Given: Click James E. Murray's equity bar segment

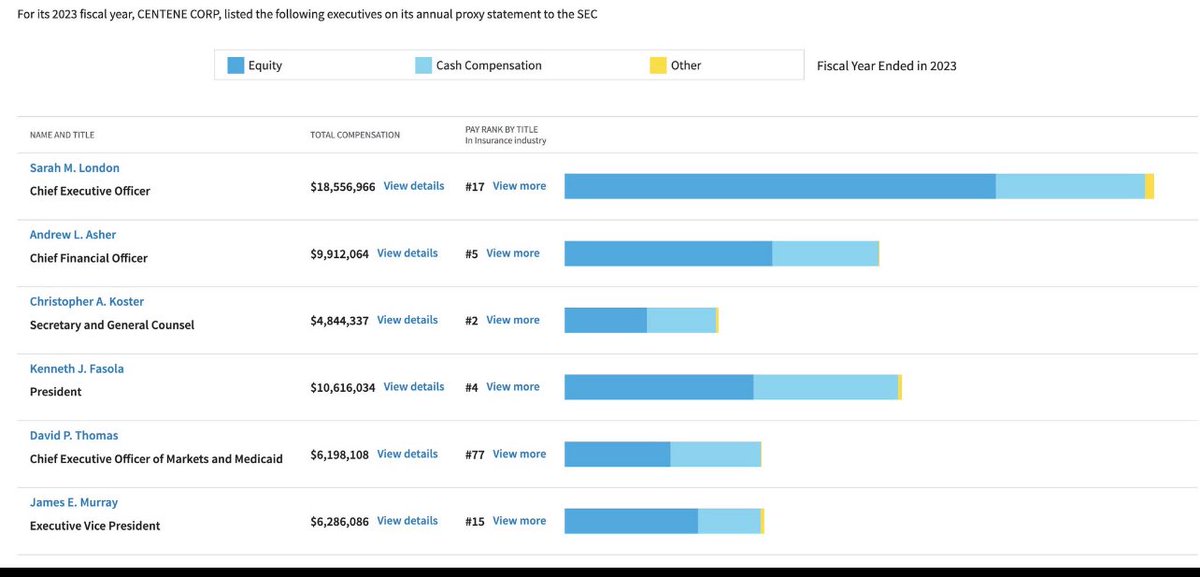Looking at the screenshot, I should coord(631,521).
